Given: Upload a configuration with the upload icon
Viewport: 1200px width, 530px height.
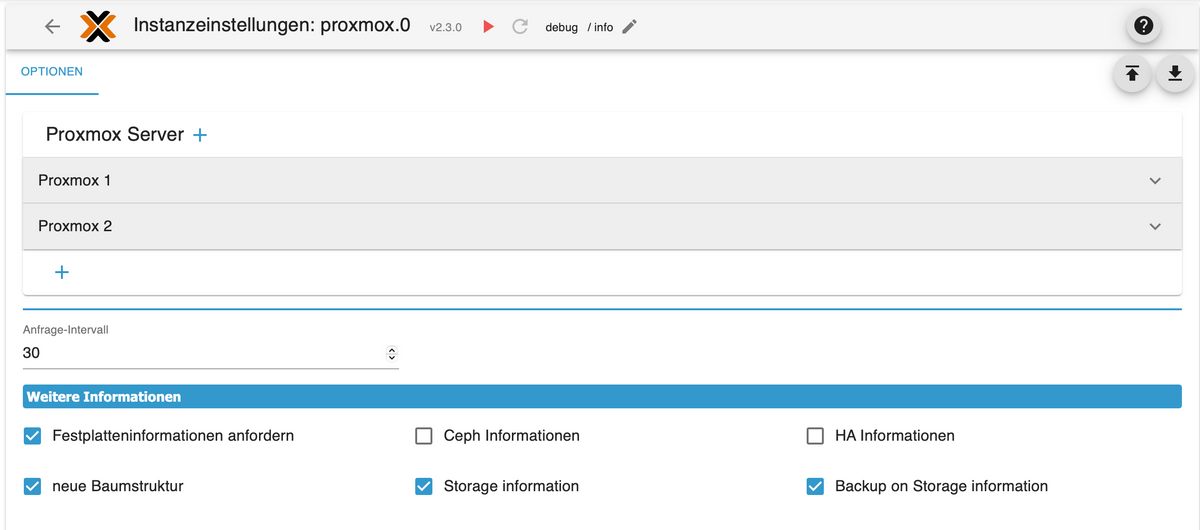Looking at the screenshot, I should [1132, 73].
